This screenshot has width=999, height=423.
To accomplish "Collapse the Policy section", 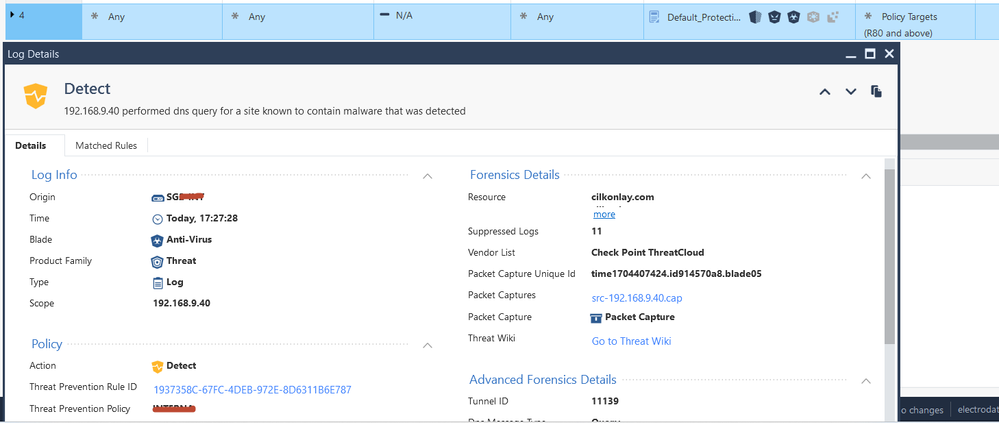I will 427,345.
